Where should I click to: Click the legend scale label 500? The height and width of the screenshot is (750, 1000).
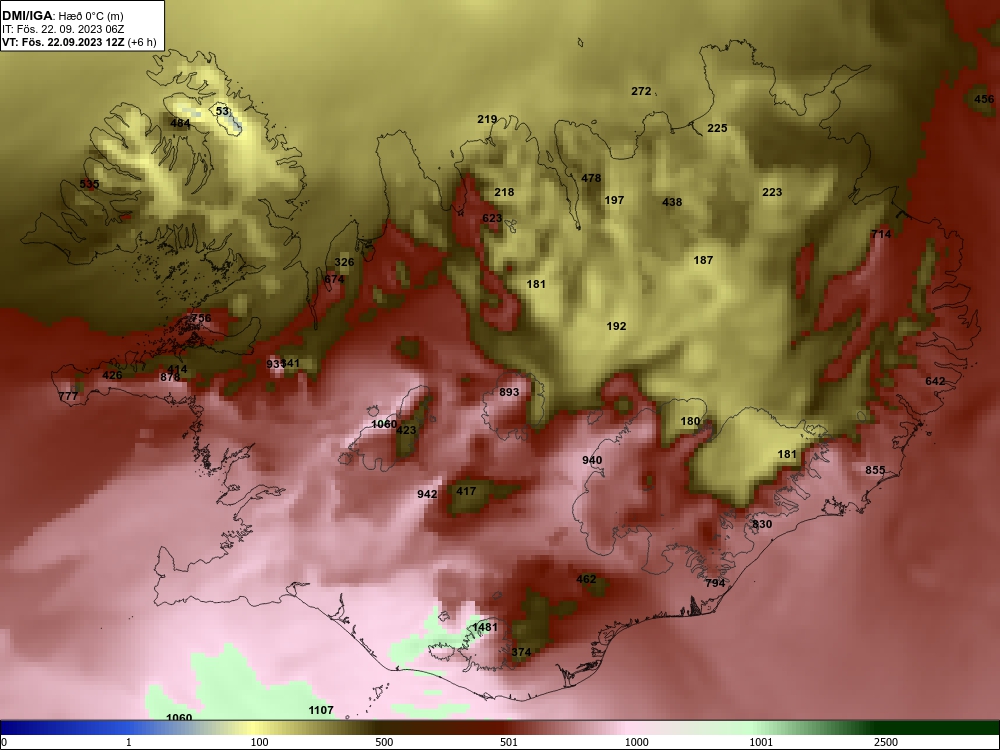pos(384,742)
